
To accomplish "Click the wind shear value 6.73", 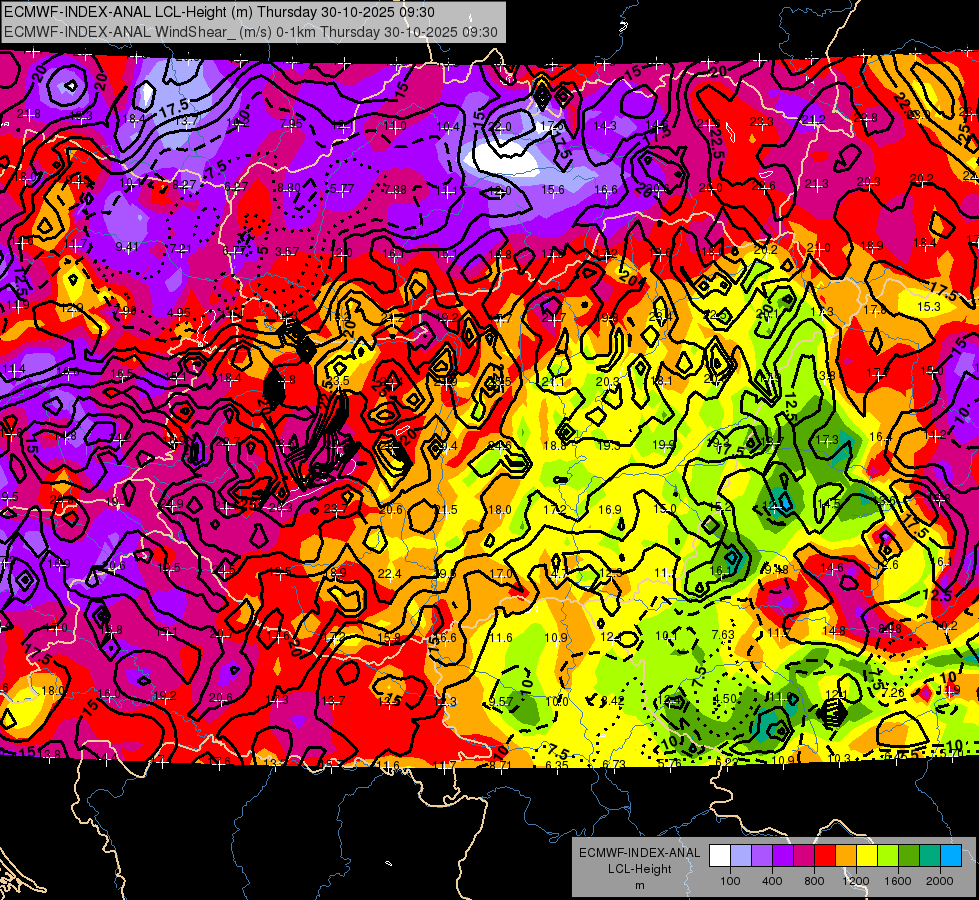I will (x=614, y=765).
